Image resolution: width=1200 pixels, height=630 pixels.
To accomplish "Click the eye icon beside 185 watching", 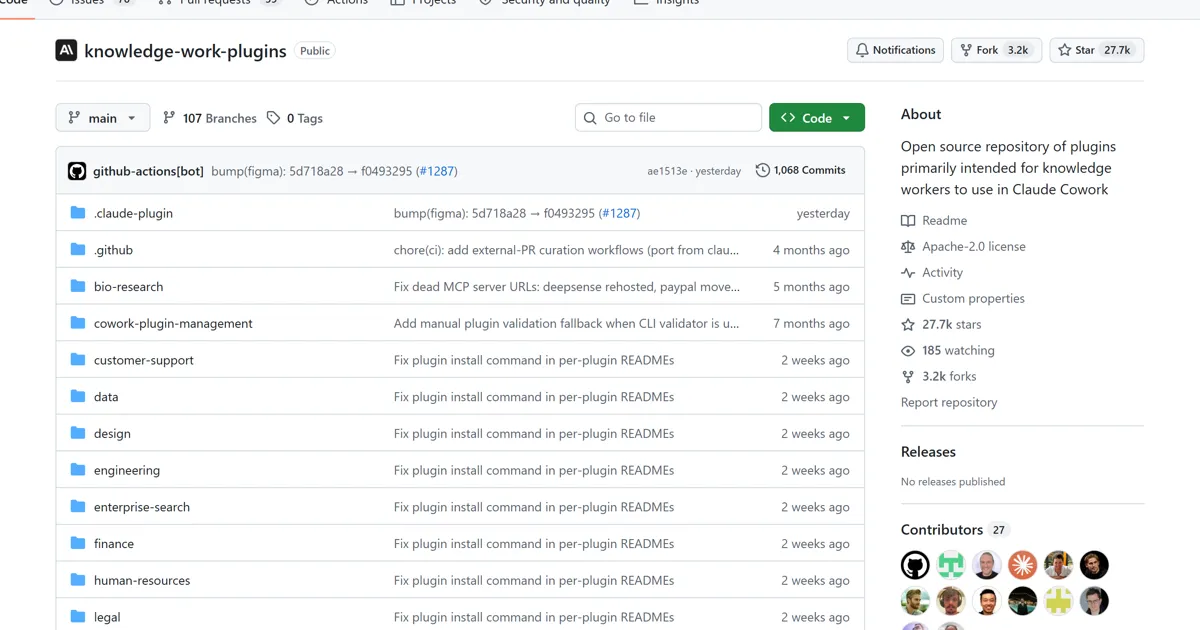I will point(908,351).
